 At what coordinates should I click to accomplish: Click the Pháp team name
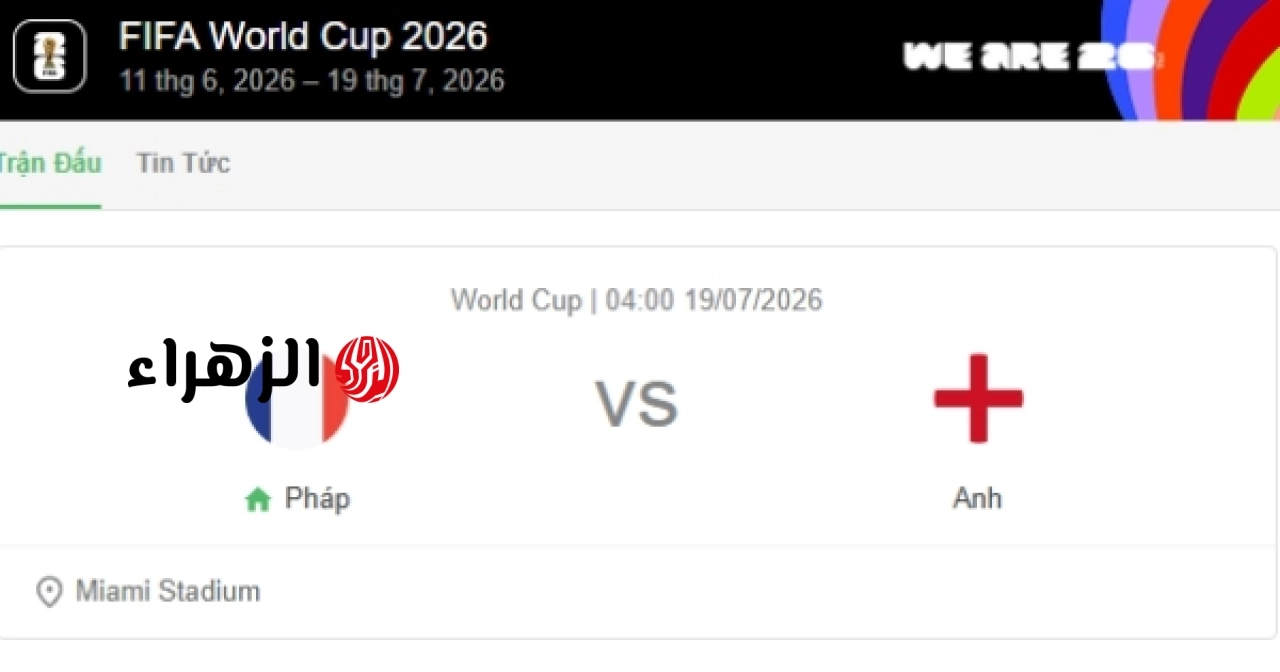(317, 499)
